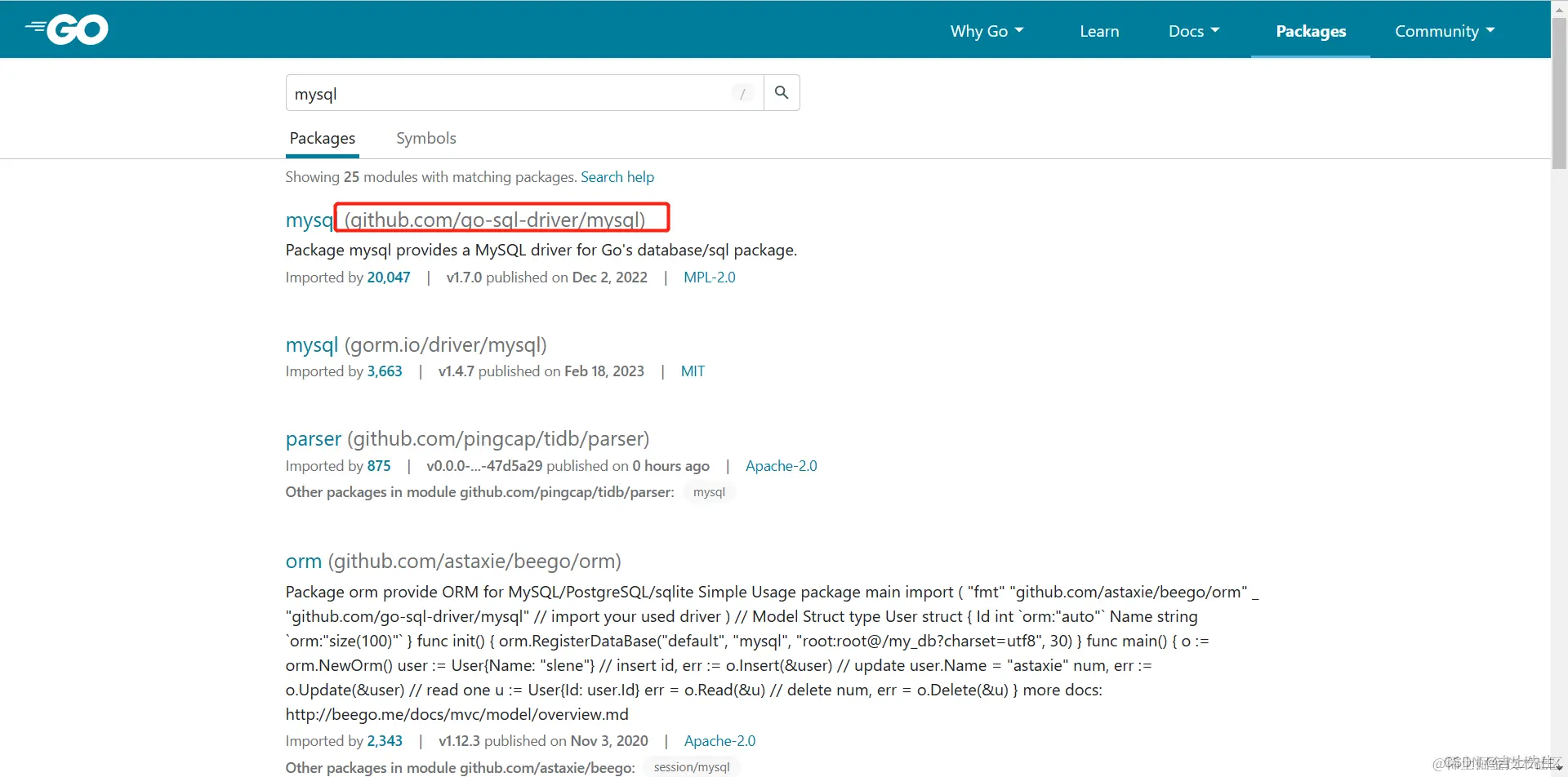Go to the Learn page

[1099, 31]
